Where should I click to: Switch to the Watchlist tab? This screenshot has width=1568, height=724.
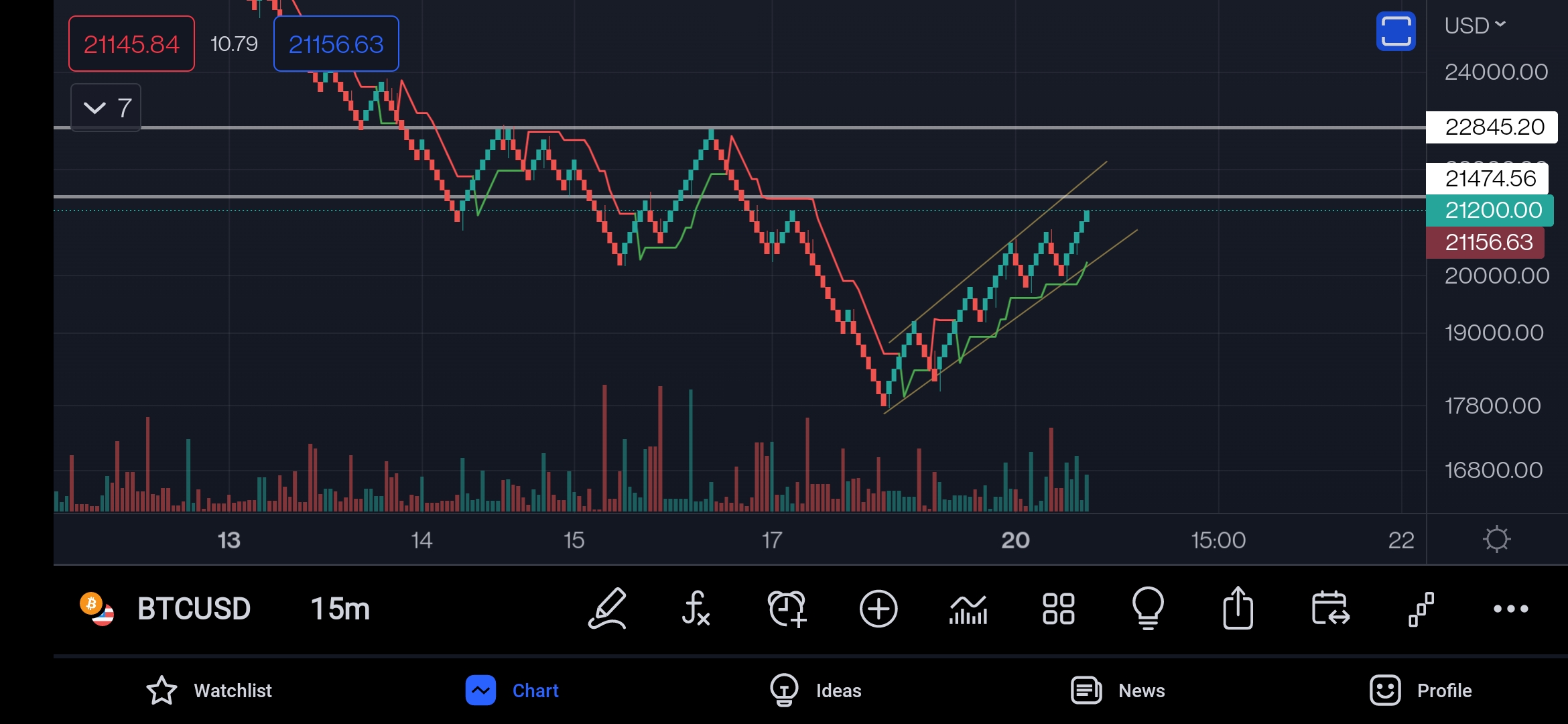[209, 690]
